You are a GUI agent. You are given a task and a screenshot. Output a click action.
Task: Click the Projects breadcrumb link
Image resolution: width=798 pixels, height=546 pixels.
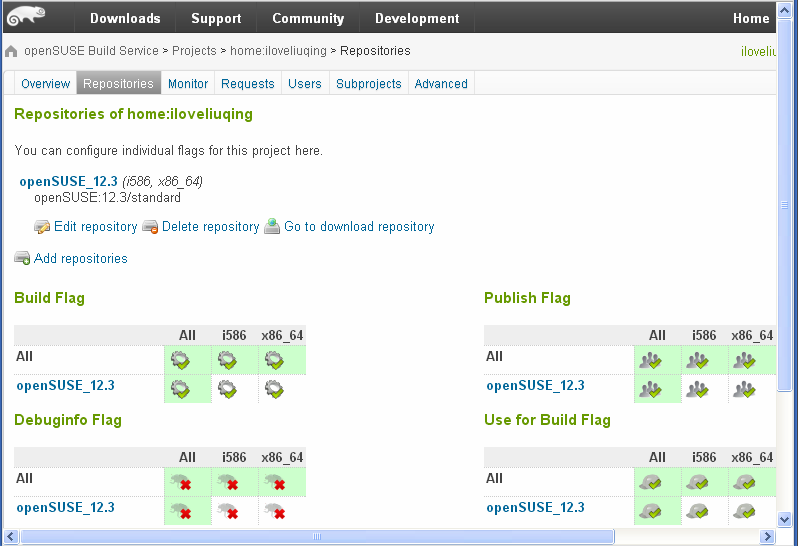click(x=194, y=51)
